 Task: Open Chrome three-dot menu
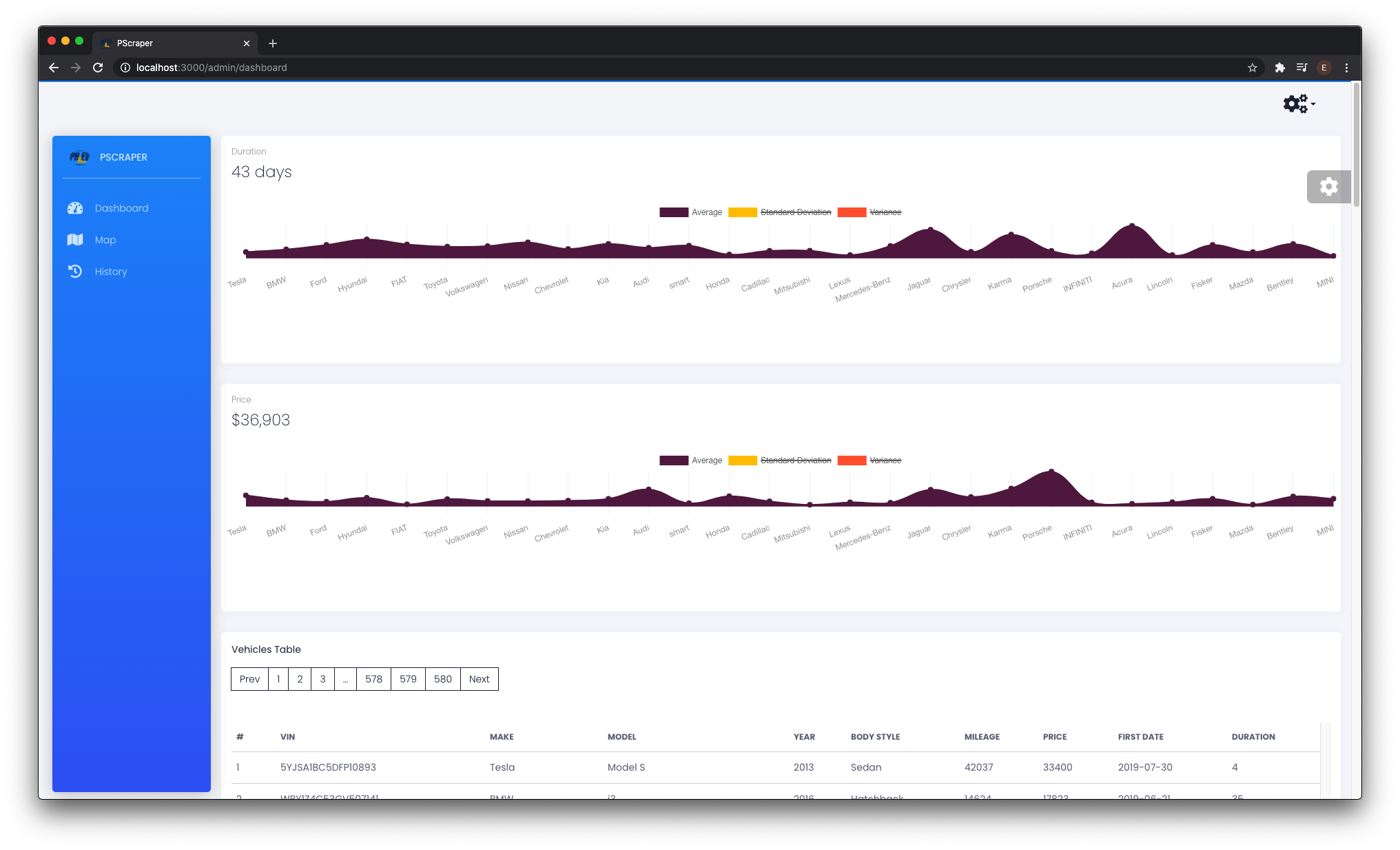pyautogui.click(x=1346, y=68)
